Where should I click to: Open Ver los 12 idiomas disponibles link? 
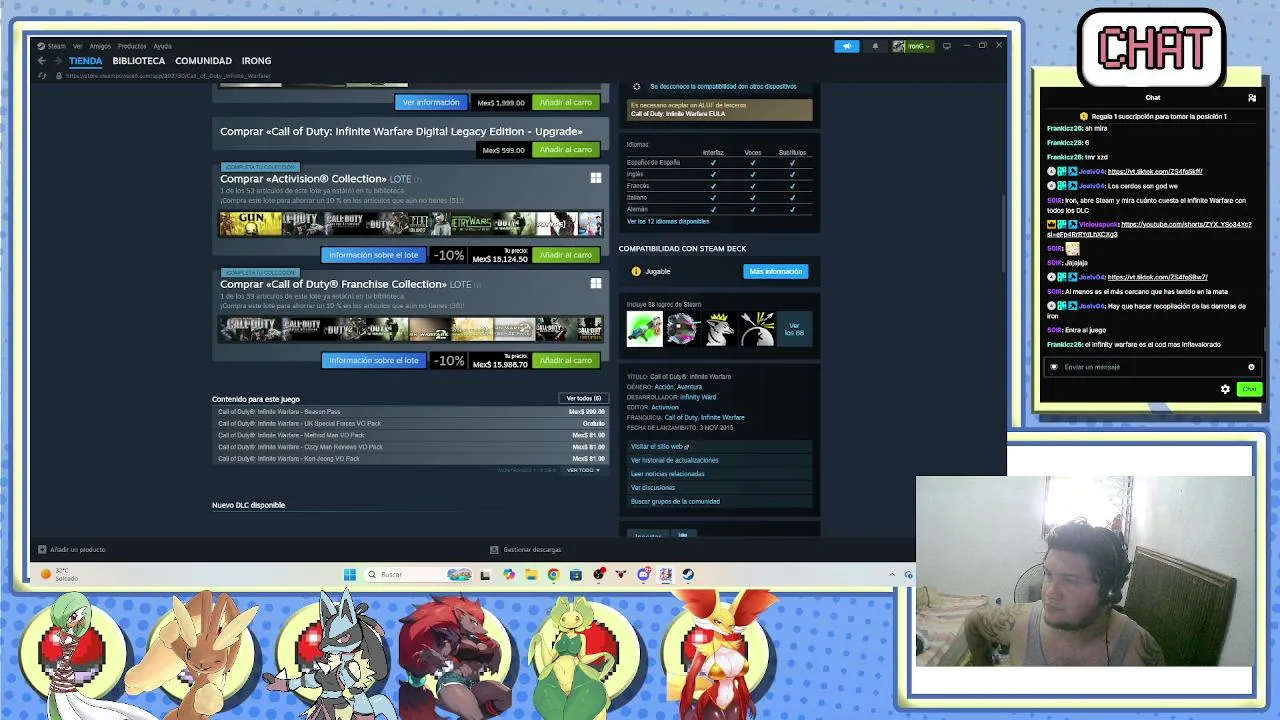point(668,221)
